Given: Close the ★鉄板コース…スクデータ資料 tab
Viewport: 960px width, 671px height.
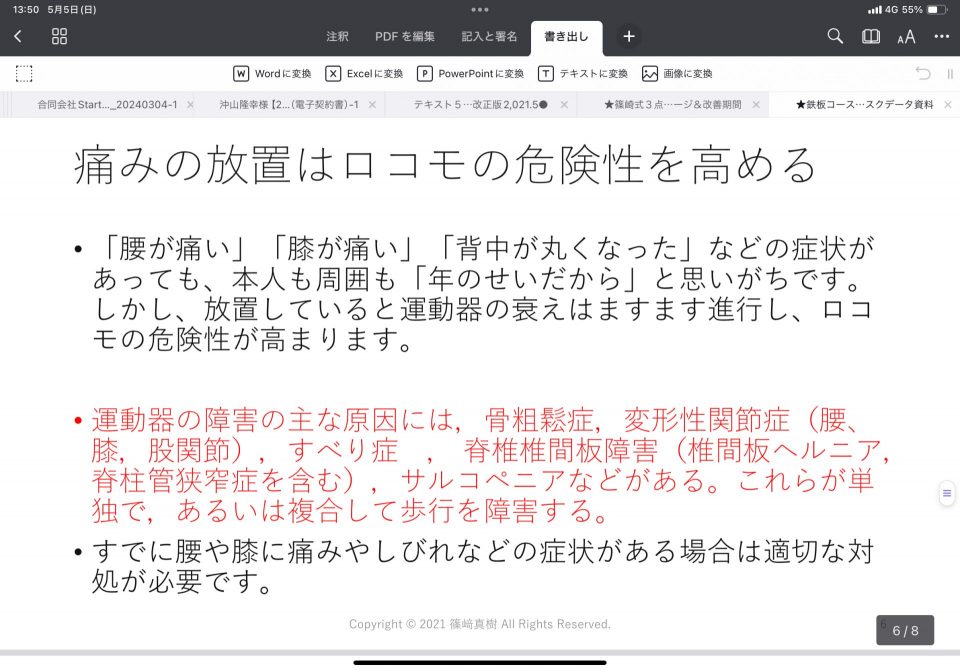Looking at the screenshot, I should click(948, 105).
